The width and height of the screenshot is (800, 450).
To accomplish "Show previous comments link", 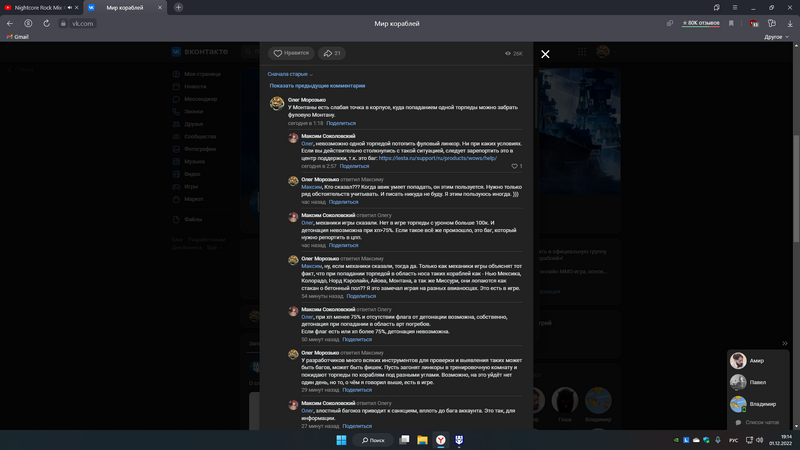I will 317,86.
